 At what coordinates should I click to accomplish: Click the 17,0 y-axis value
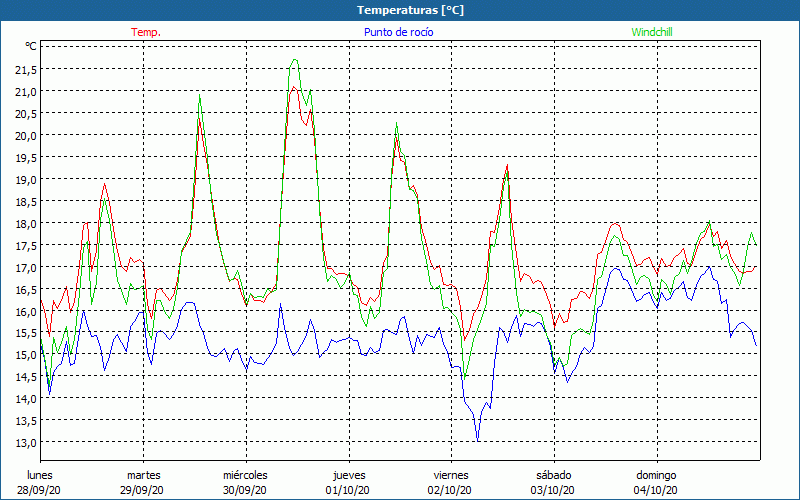(x=26, y=267)
